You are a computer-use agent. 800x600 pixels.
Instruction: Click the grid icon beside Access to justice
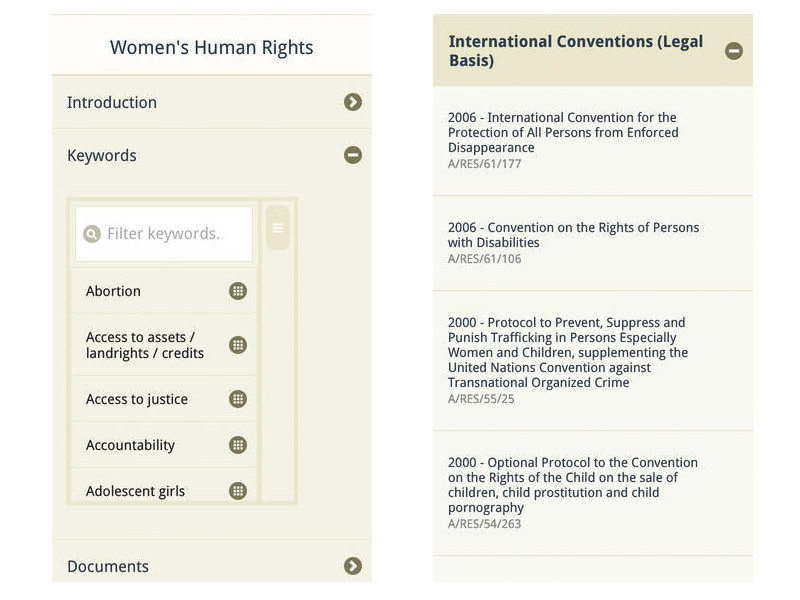pyautogui.click(x=238, y=399)
